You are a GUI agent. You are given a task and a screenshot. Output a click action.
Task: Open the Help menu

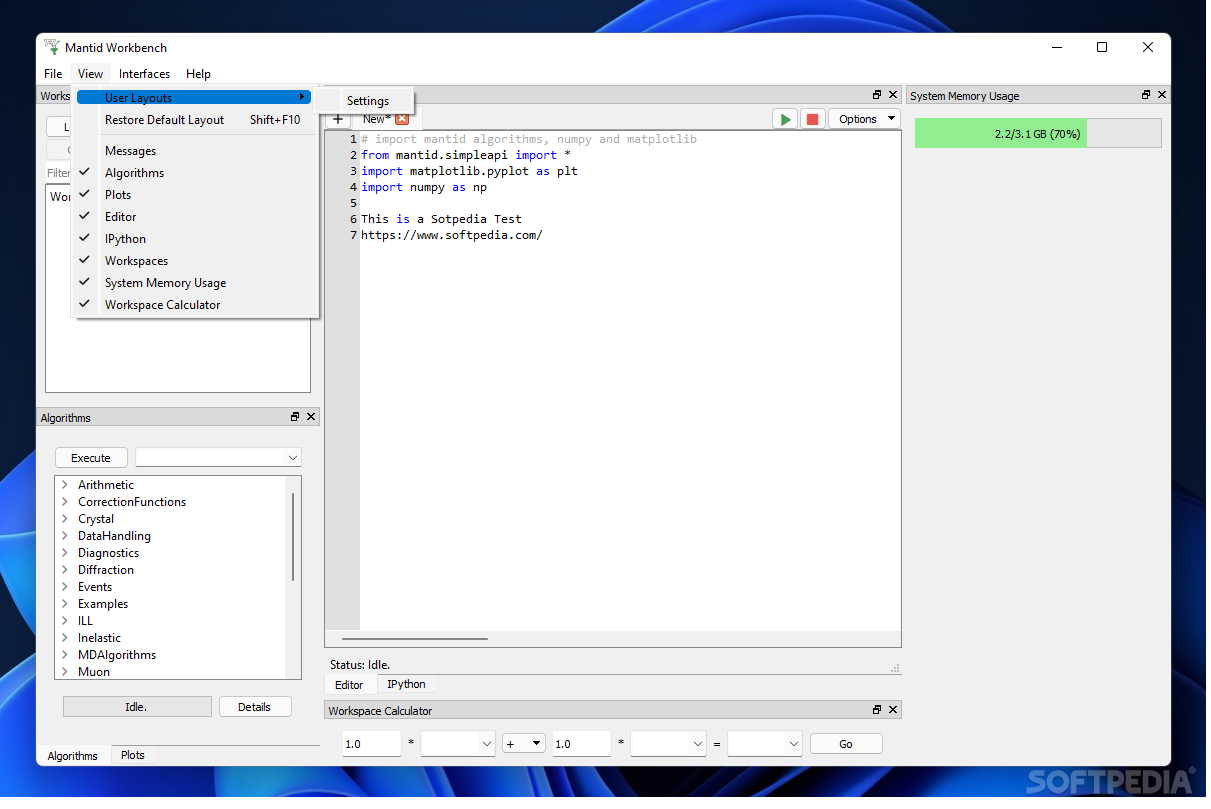coord(198,74)
